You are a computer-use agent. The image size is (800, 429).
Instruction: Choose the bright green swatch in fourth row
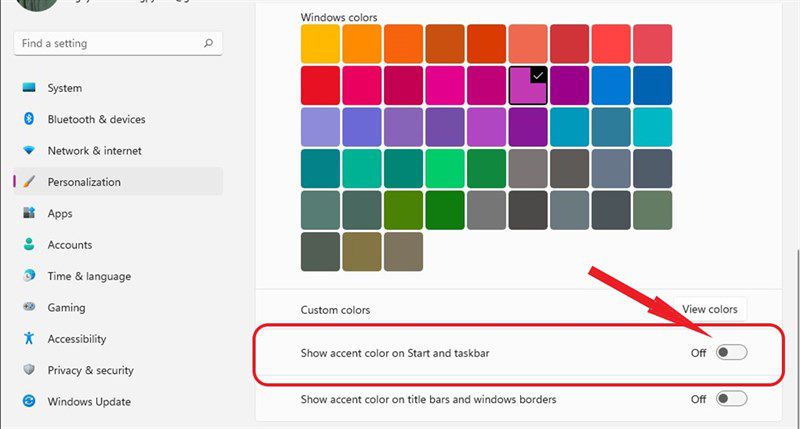pos(445,168)
